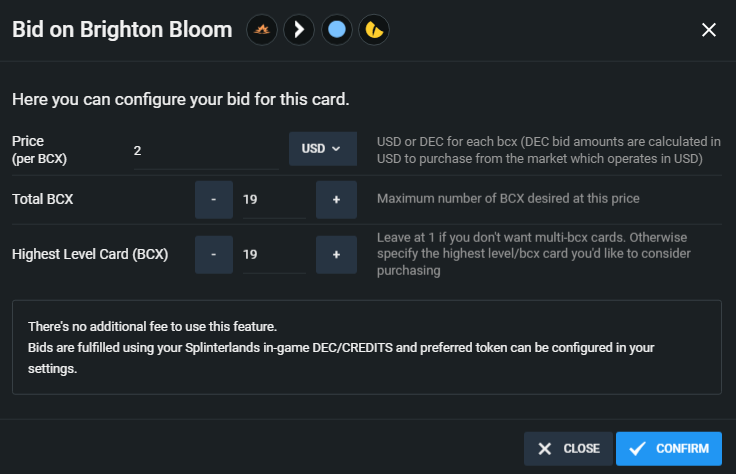Click the light blue circle rarity icon

pyautogui.click(x=337, y=30)
